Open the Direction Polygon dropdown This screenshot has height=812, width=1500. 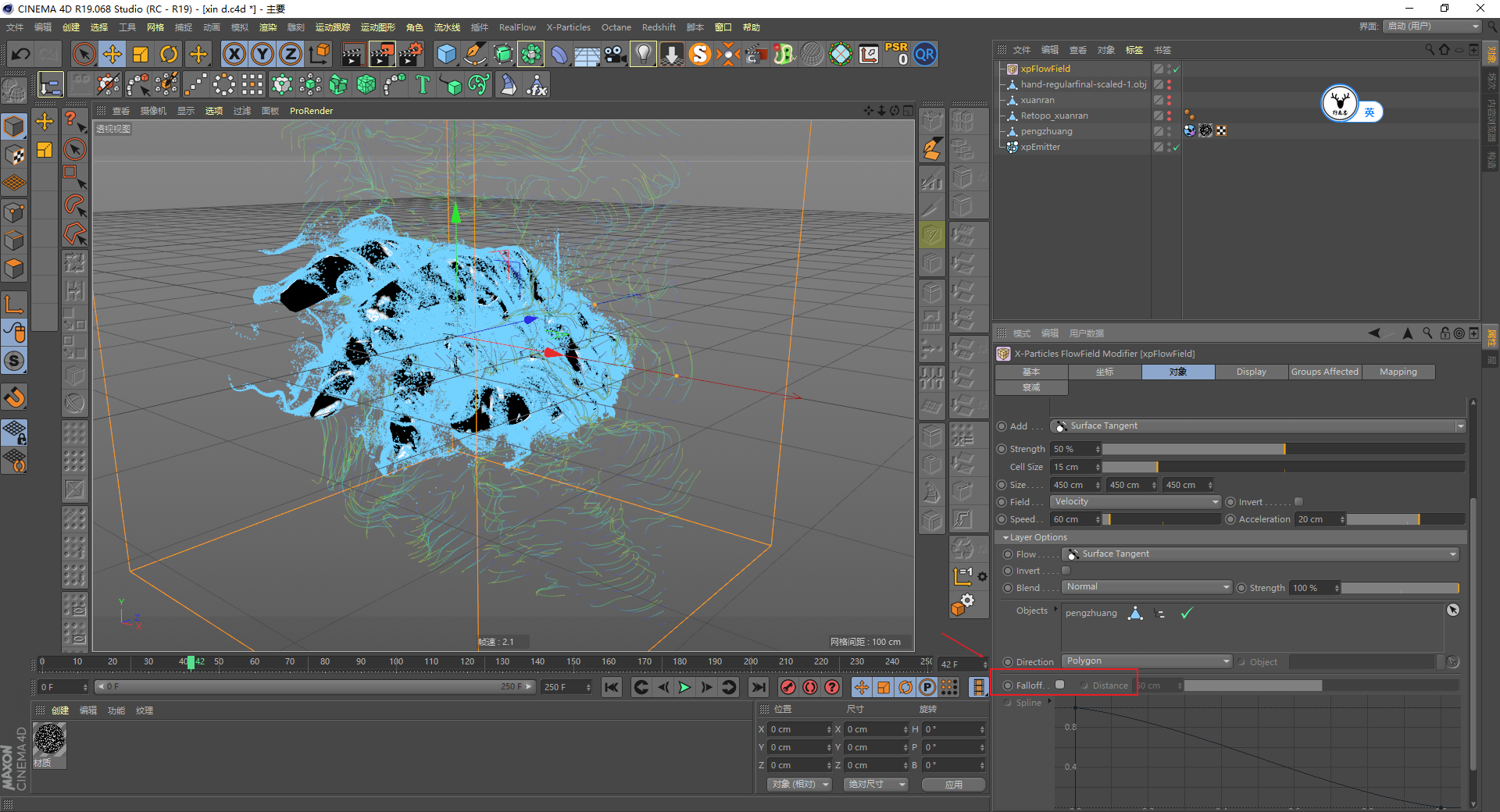pos(1147,661)
